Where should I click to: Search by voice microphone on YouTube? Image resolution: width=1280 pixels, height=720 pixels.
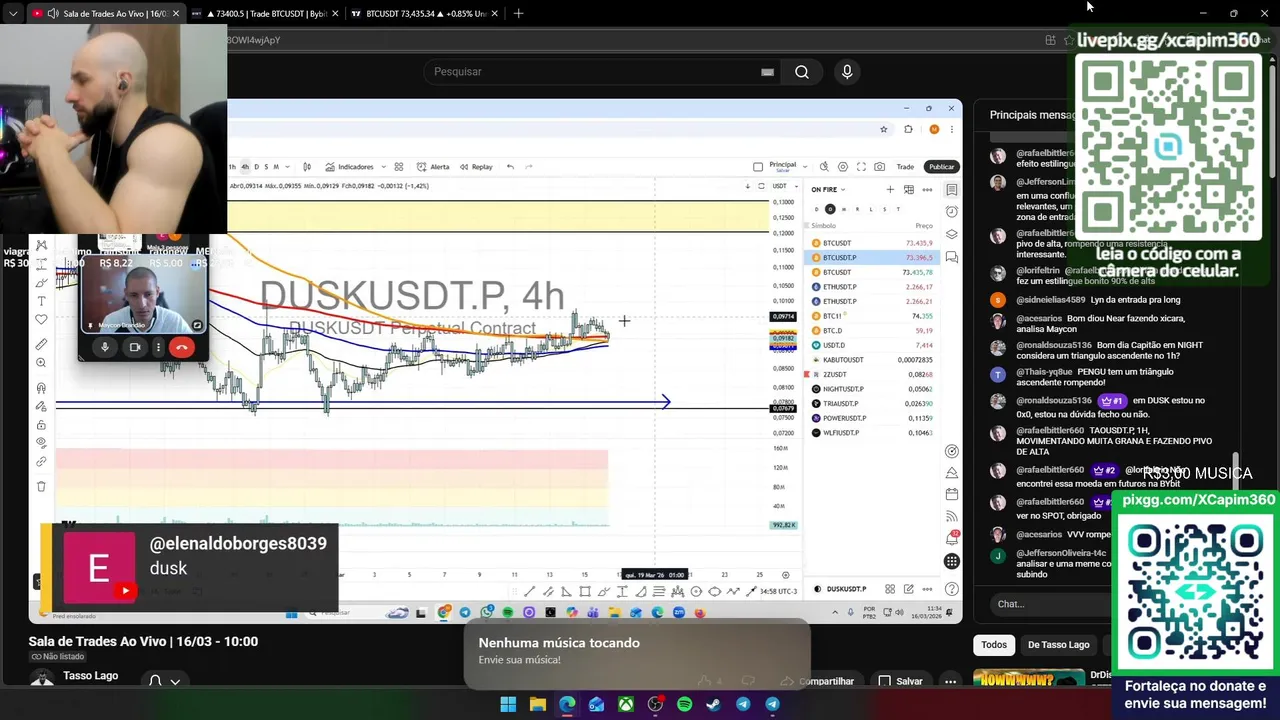tap(847, 72)
